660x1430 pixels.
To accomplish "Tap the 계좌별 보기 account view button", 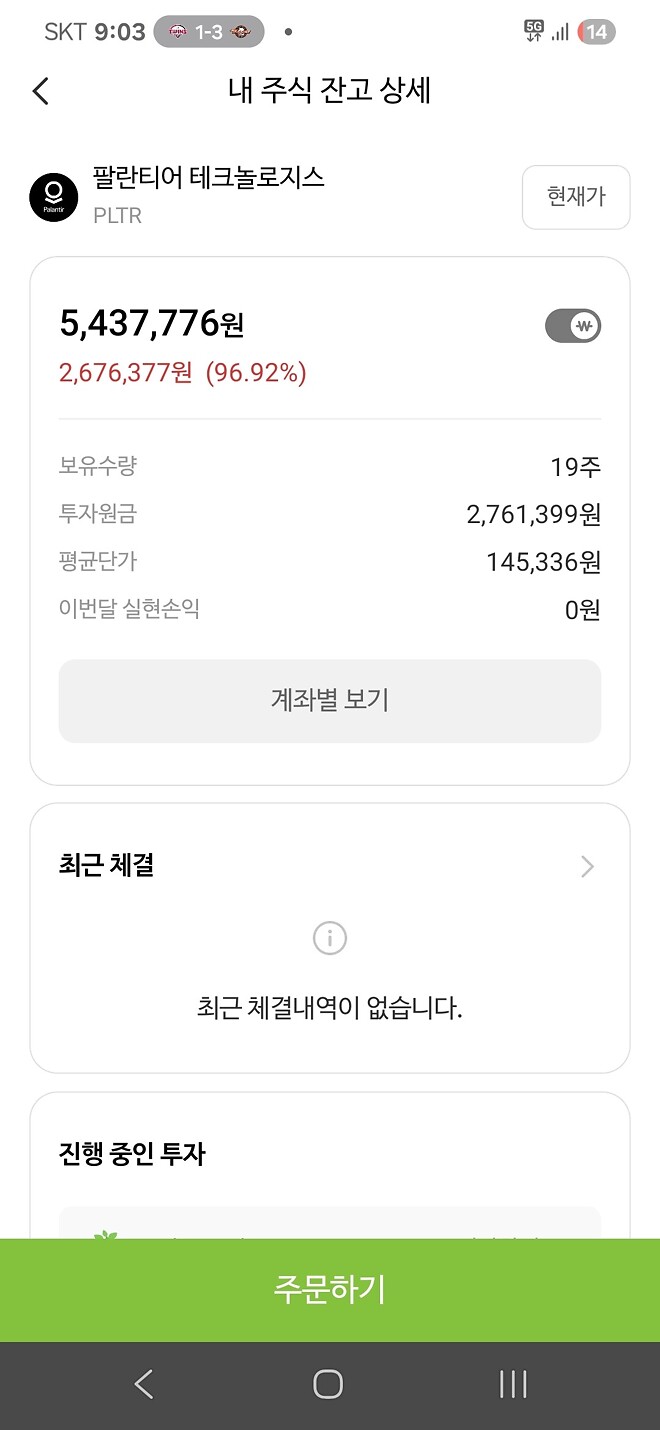I will 329,701.
